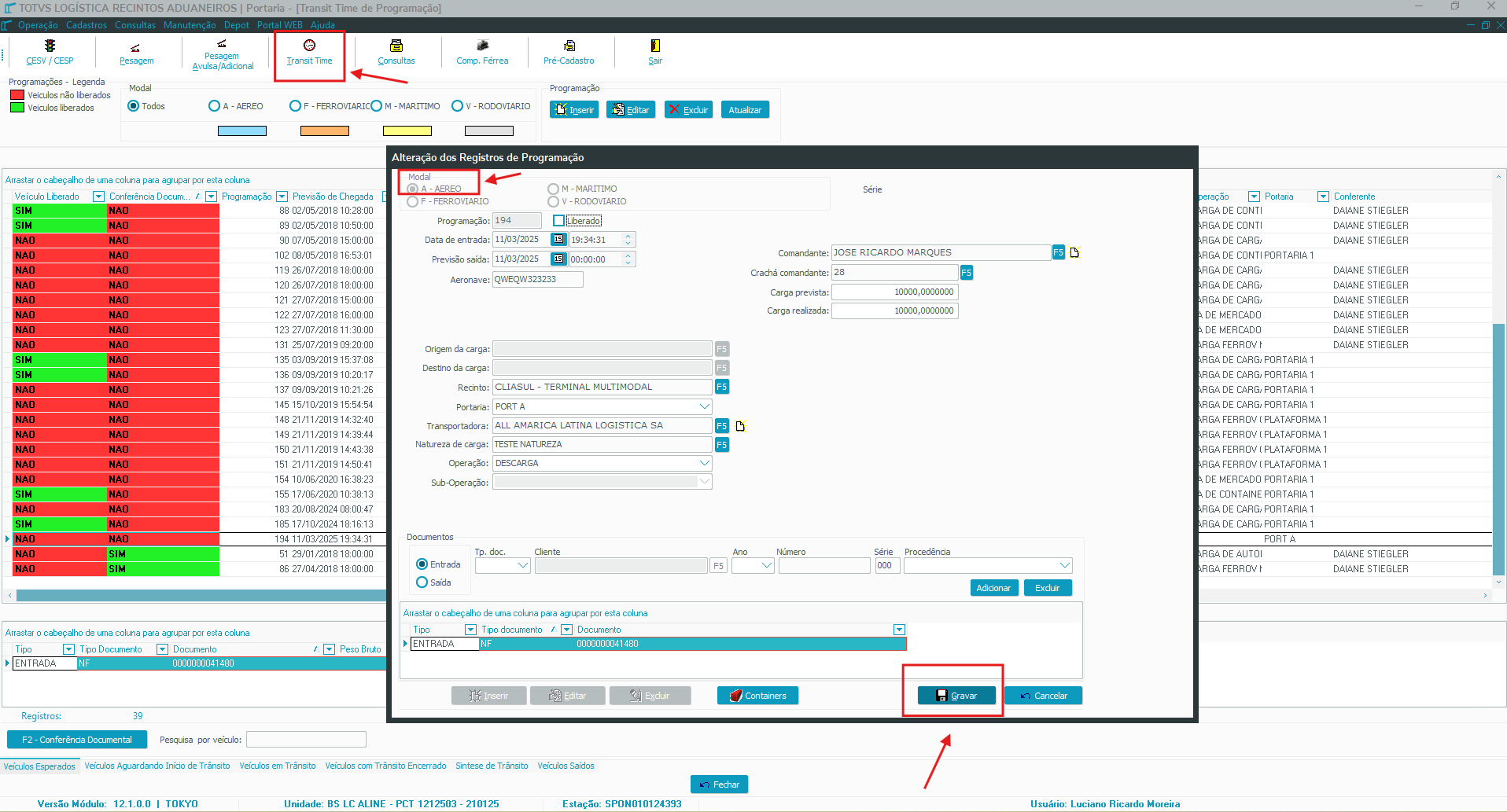Click Adicionar in the Documentos section
Viewport: 1507px width, 812px height.
click(993, 588)
